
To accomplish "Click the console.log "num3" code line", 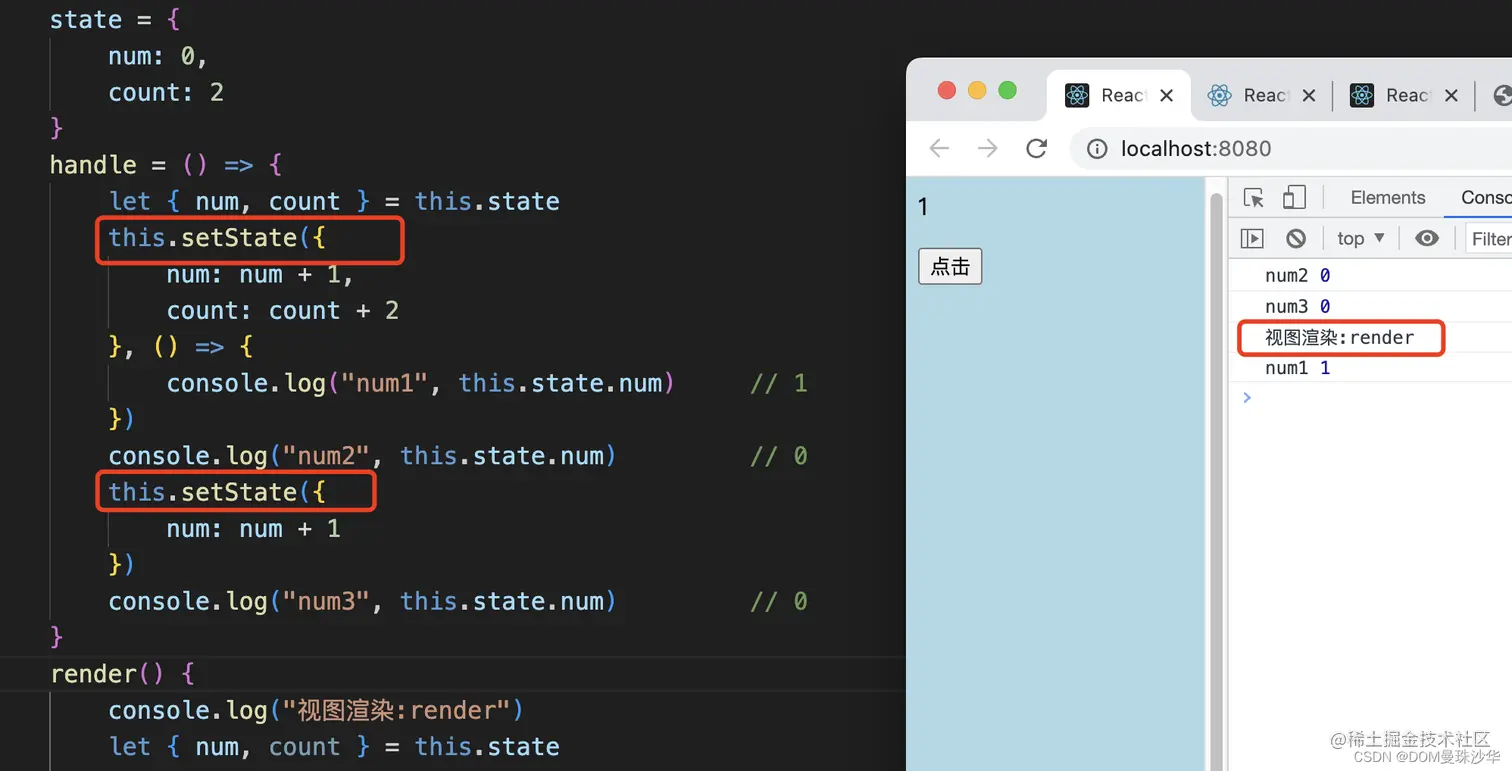I will [x=362, y=601].
